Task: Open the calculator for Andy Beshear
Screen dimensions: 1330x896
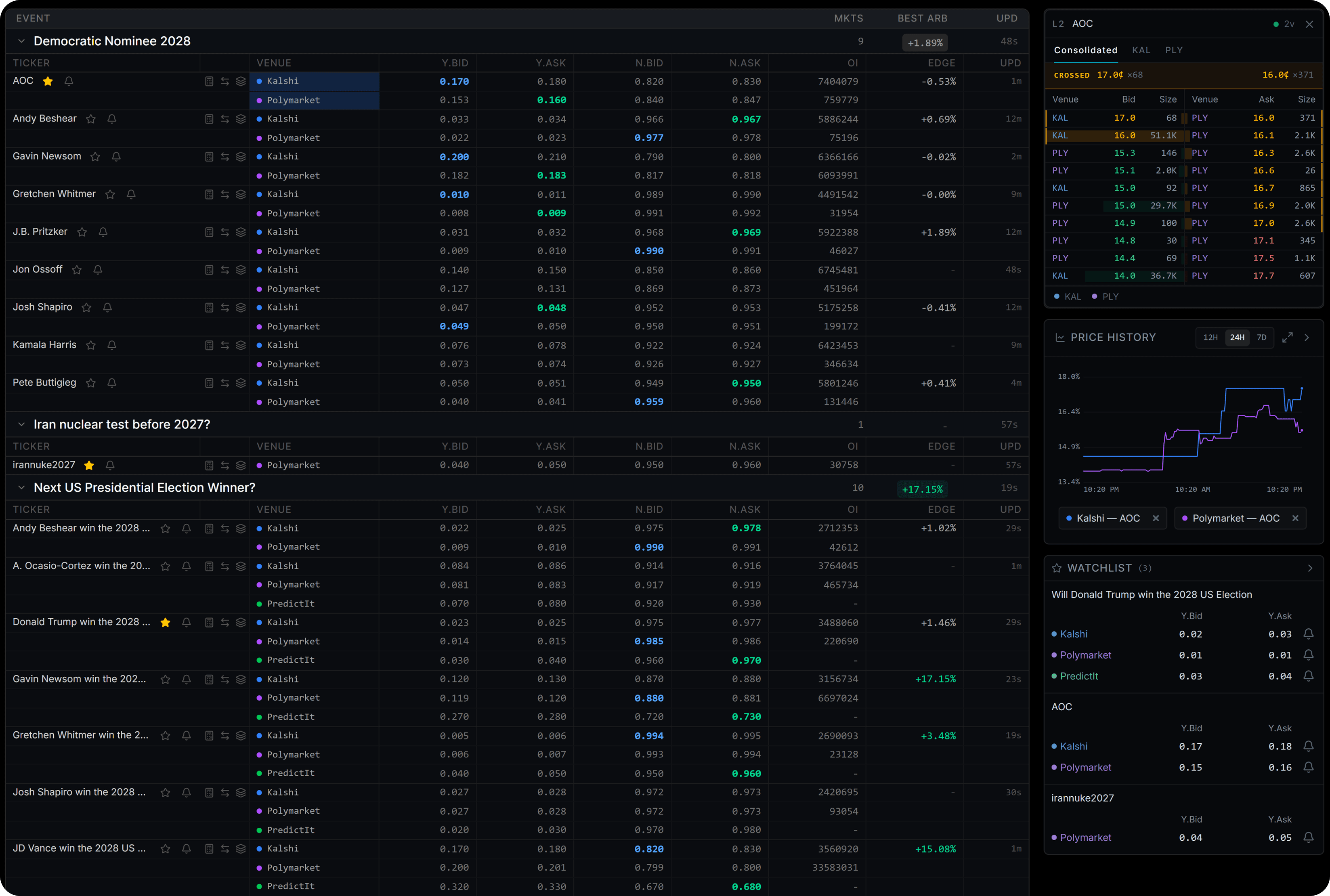Action: (209, 119)
